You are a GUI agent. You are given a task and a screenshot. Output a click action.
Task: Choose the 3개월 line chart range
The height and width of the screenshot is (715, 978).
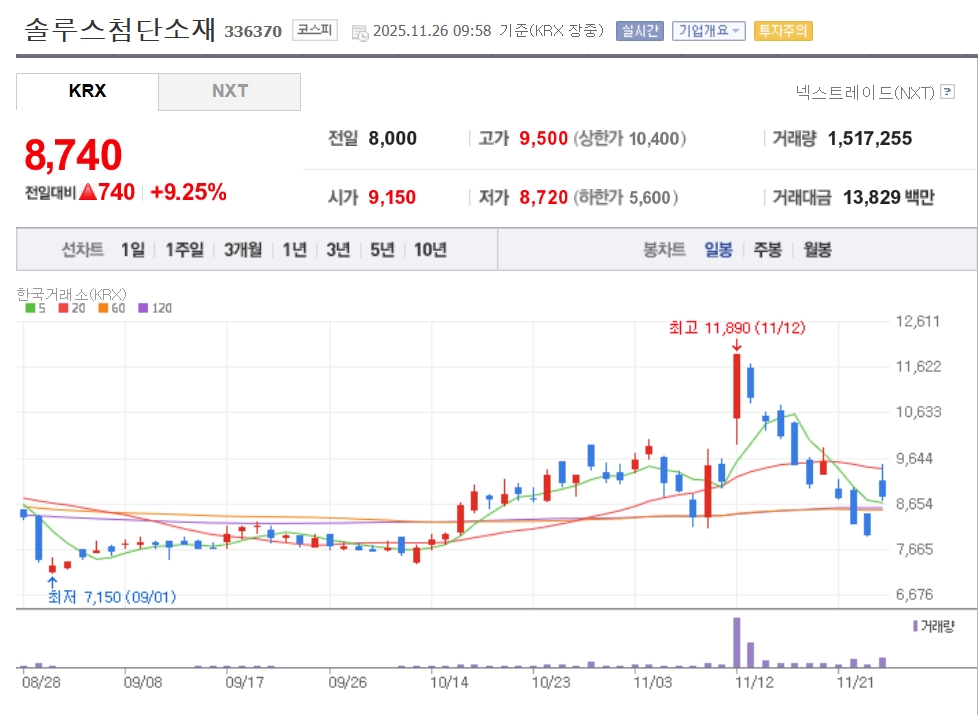[x=243, y=250]
